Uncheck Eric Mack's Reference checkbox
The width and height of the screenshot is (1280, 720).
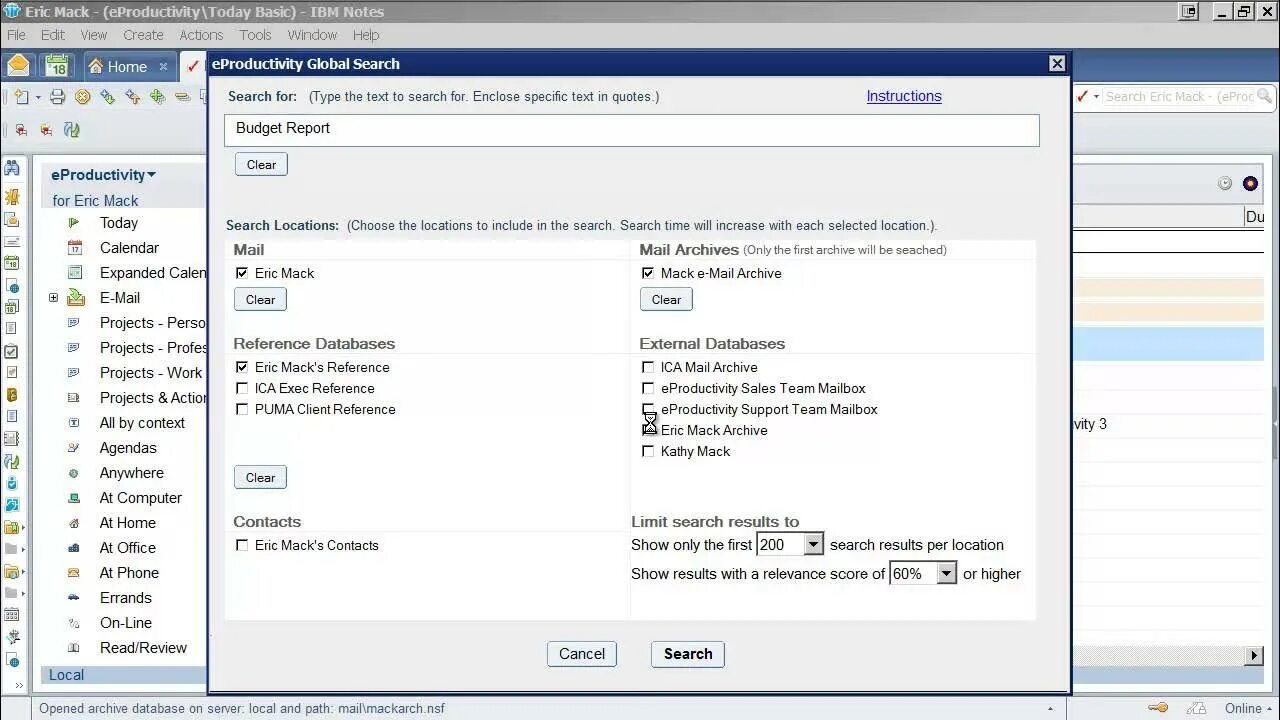click(x=242, y=367)
